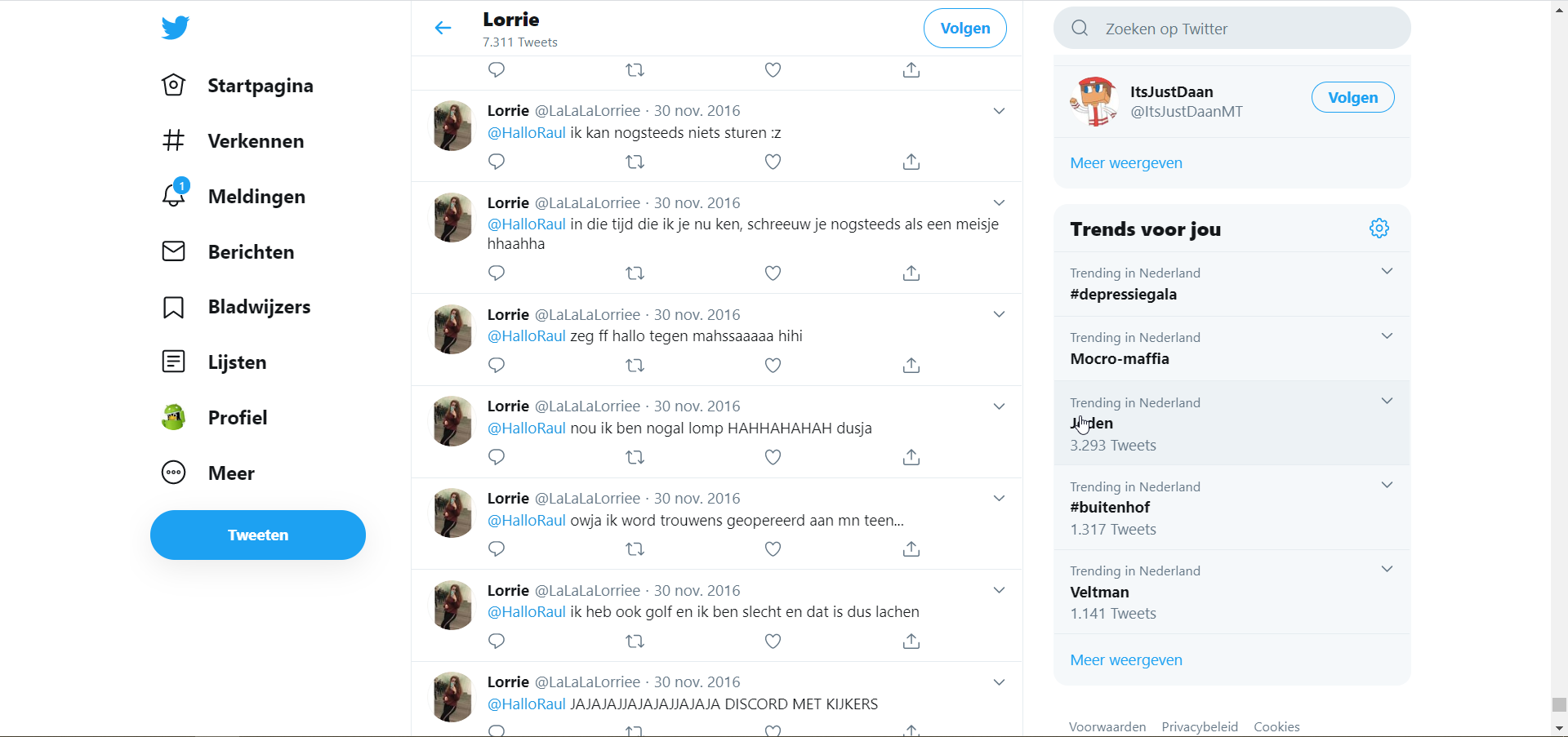Toggle retweet on 'schreeuw je nogsteeds' tweet
The image size is (1568, 737).
tap(635, 273)
